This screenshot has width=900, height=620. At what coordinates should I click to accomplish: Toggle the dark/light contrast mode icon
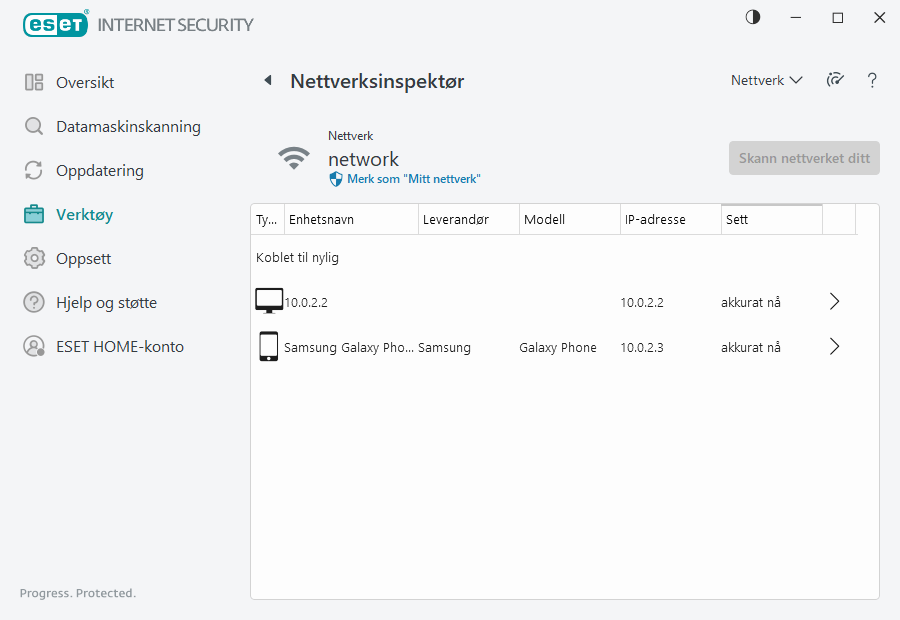(x=752, y=18)
